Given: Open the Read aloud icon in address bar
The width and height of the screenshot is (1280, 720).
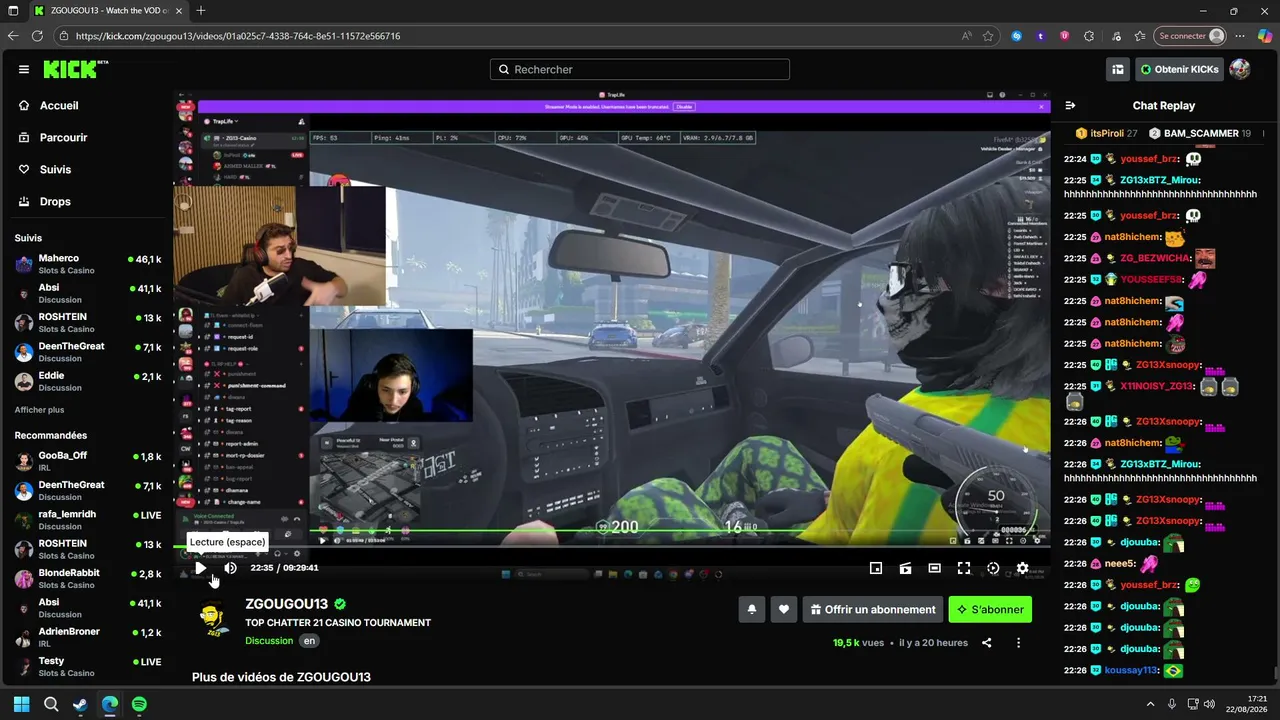Looking at the screenshot, I should 966,36.
